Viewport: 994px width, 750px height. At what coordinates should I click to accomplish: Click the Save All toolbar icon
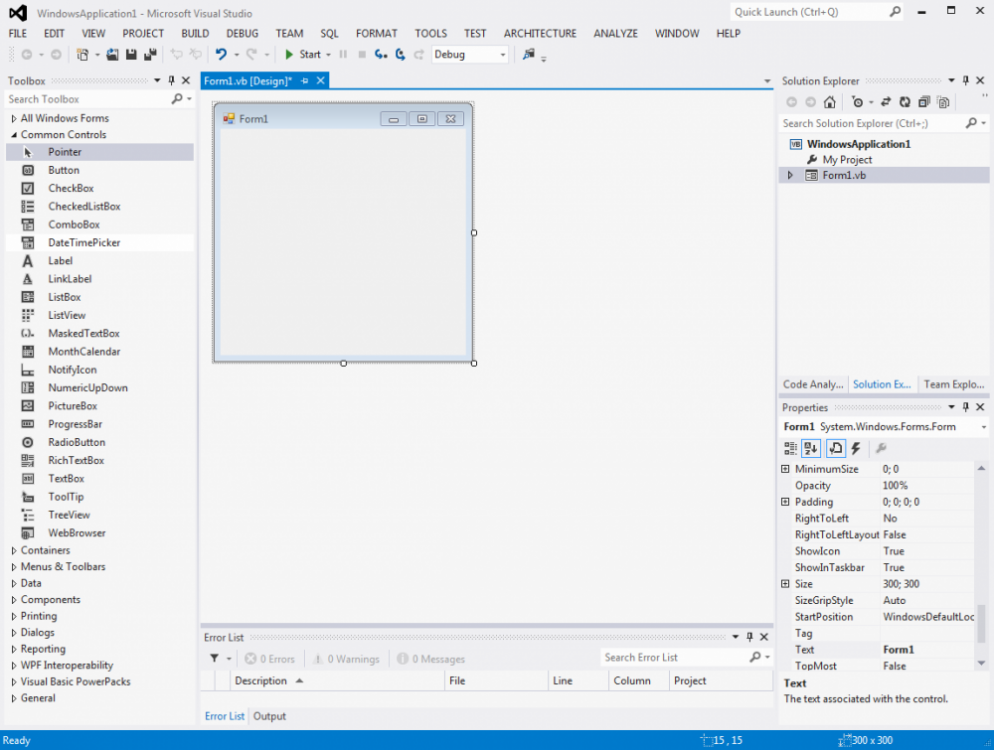(149, 55)
